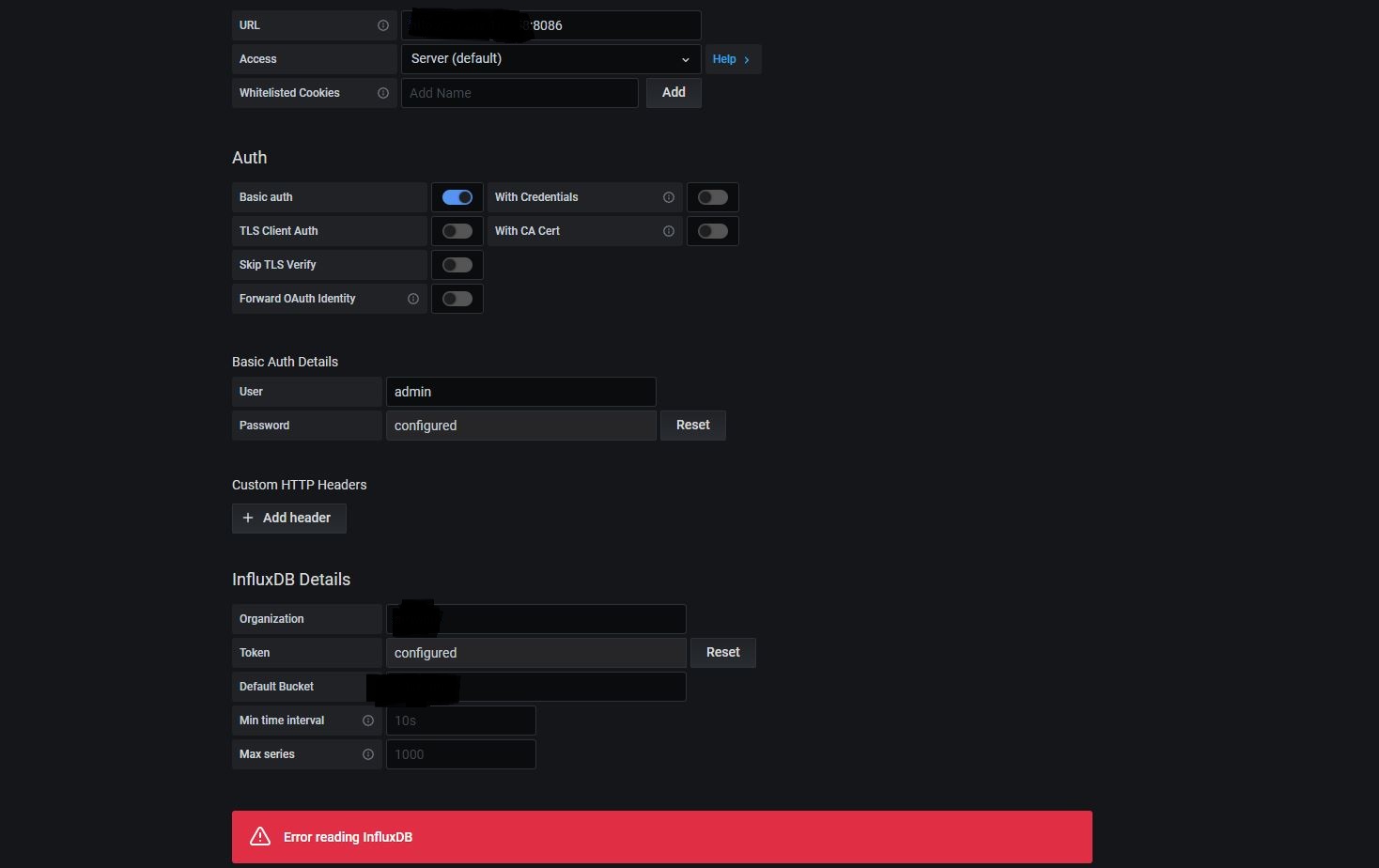Click the Forward OAuth Identity info icon

point(412,299)
